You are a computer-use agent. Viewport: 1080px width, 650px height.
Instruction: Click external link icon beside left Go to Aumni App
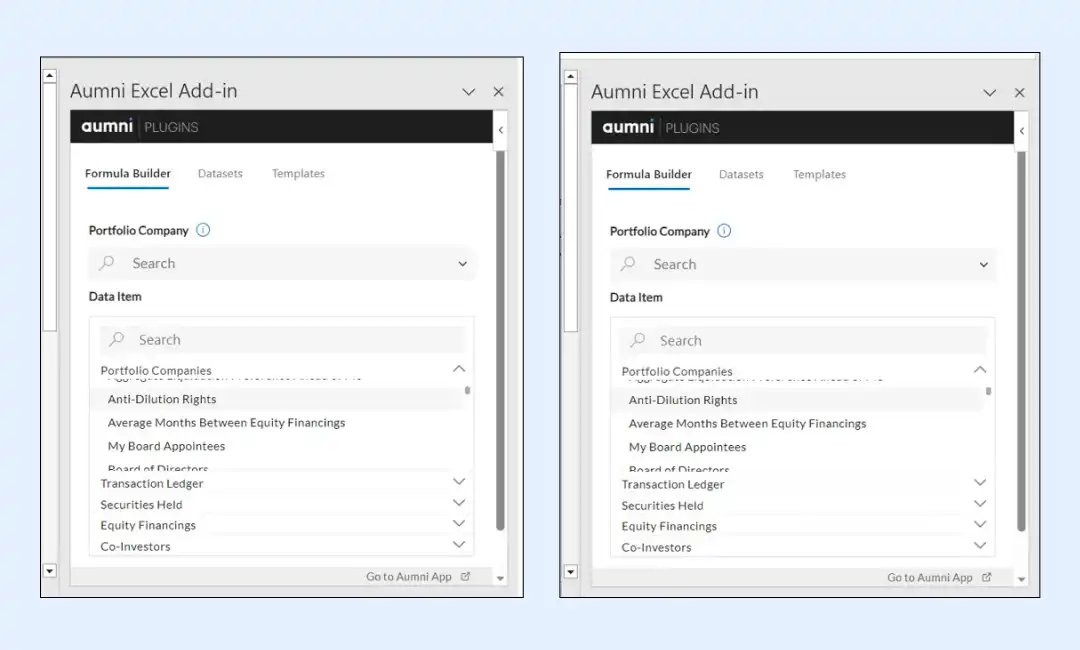click(x=466, y=576)
